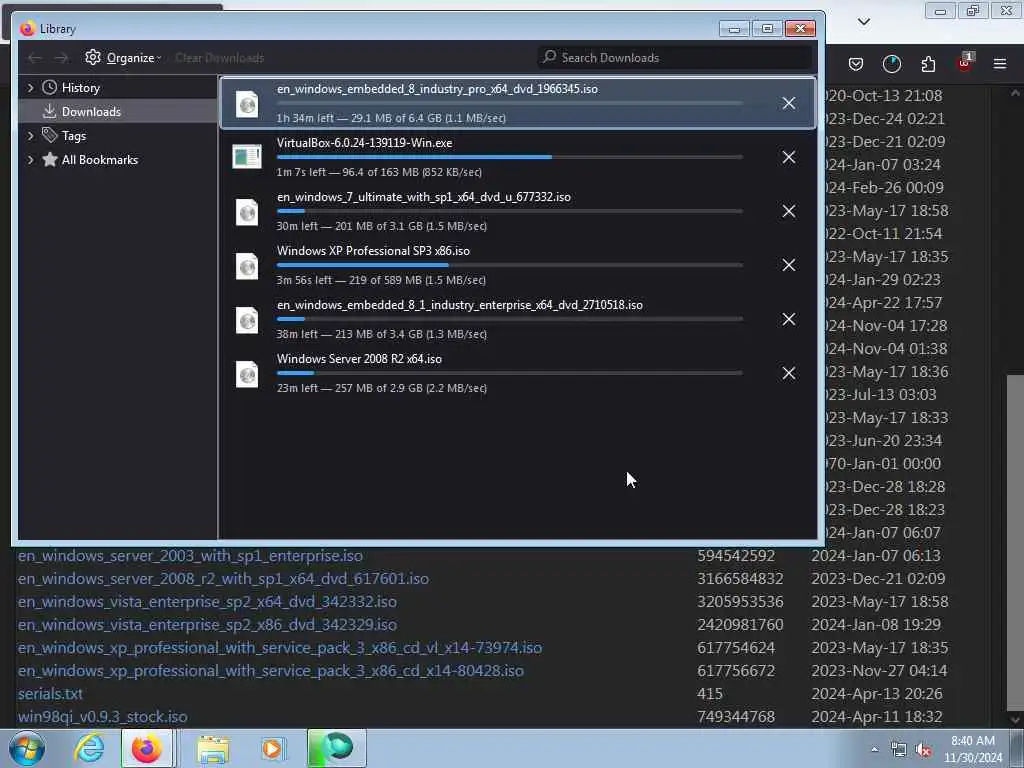Go back with Library back arrow
The image size is (1024, 768).
[35, 58]
